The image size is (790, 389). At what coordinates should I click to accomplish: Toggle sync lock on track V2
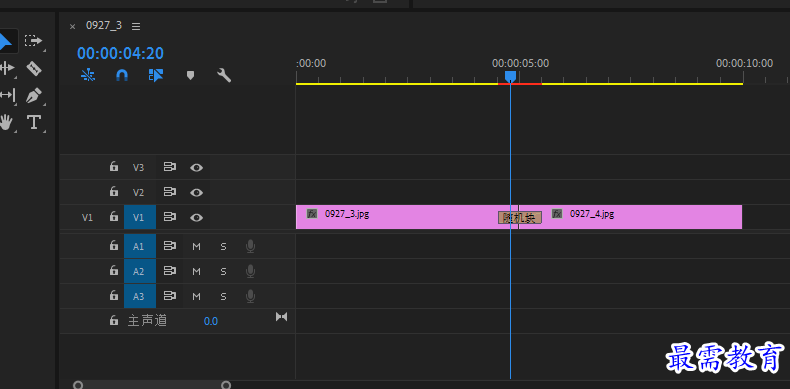tap(170, 192)
